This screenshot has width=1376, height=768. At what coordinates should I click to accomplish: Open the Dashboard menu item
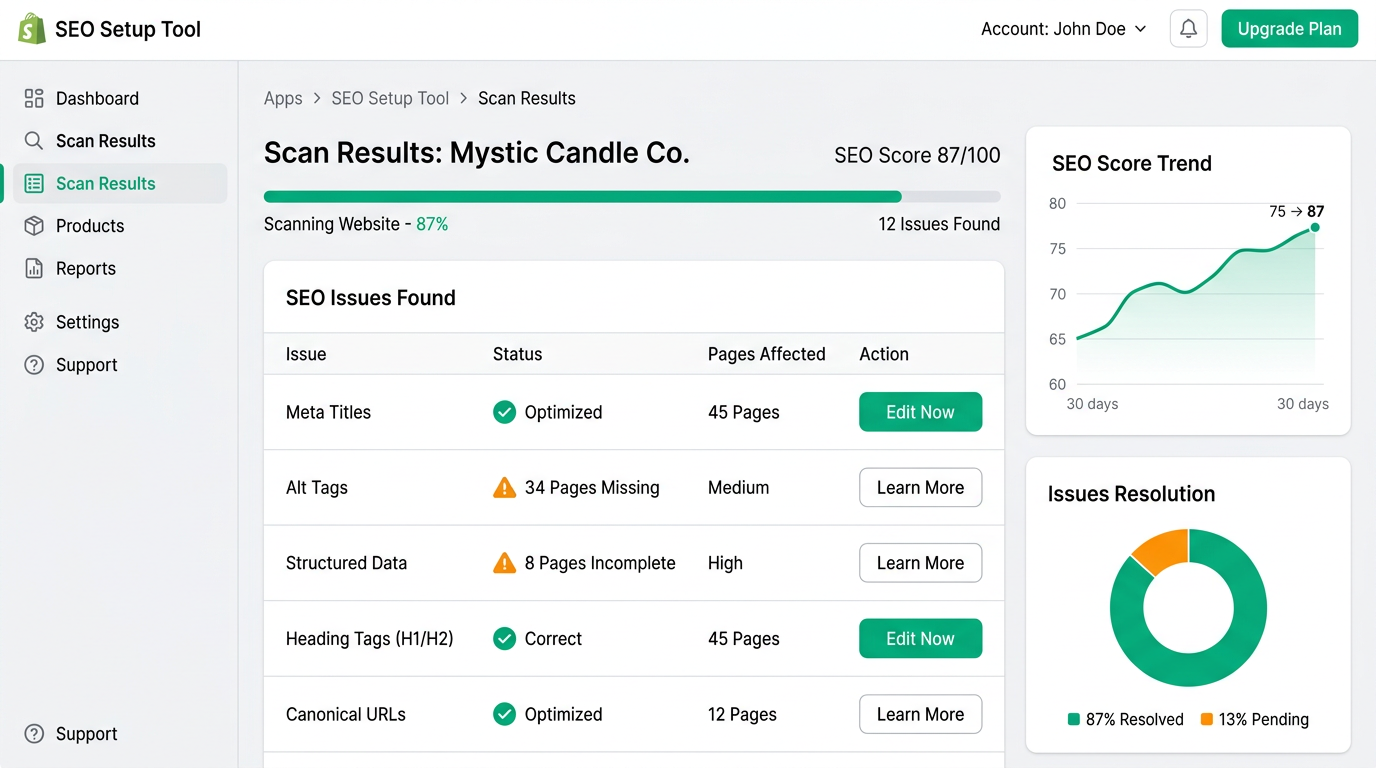pos(96,98)
